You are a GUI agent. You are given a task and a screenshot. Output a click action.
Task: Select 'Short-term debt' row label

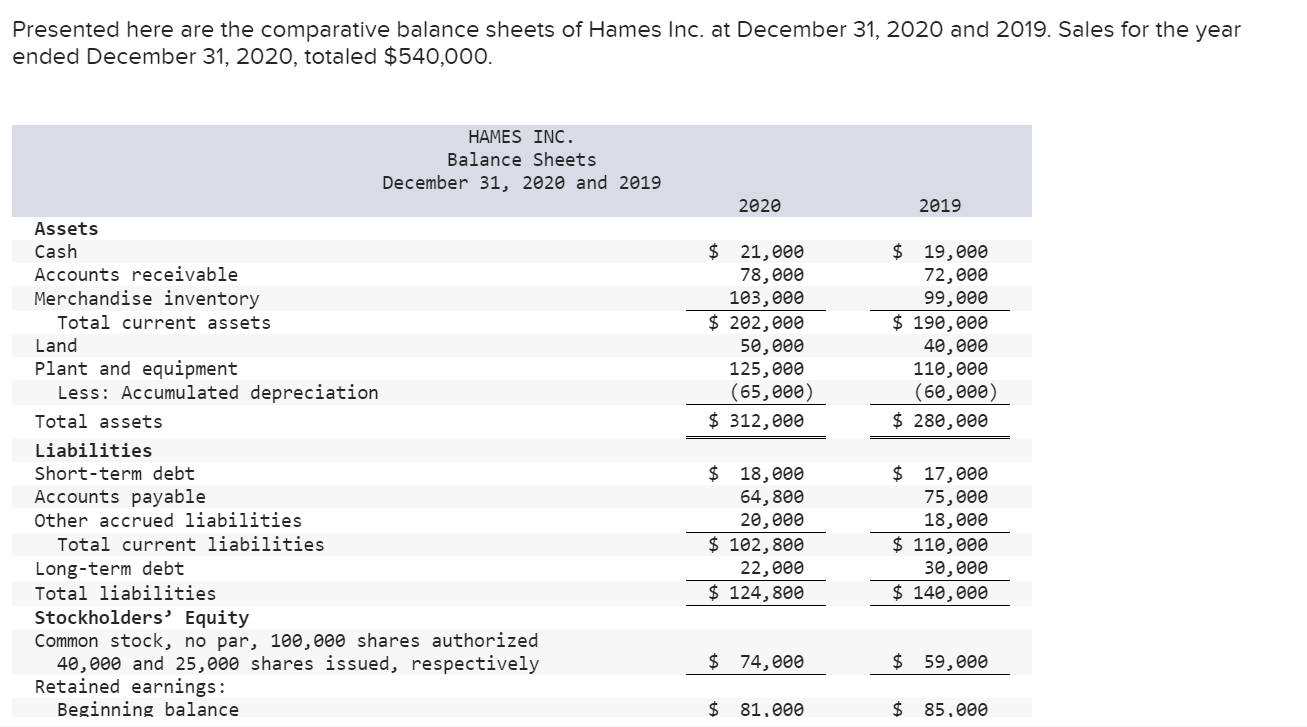115,474
